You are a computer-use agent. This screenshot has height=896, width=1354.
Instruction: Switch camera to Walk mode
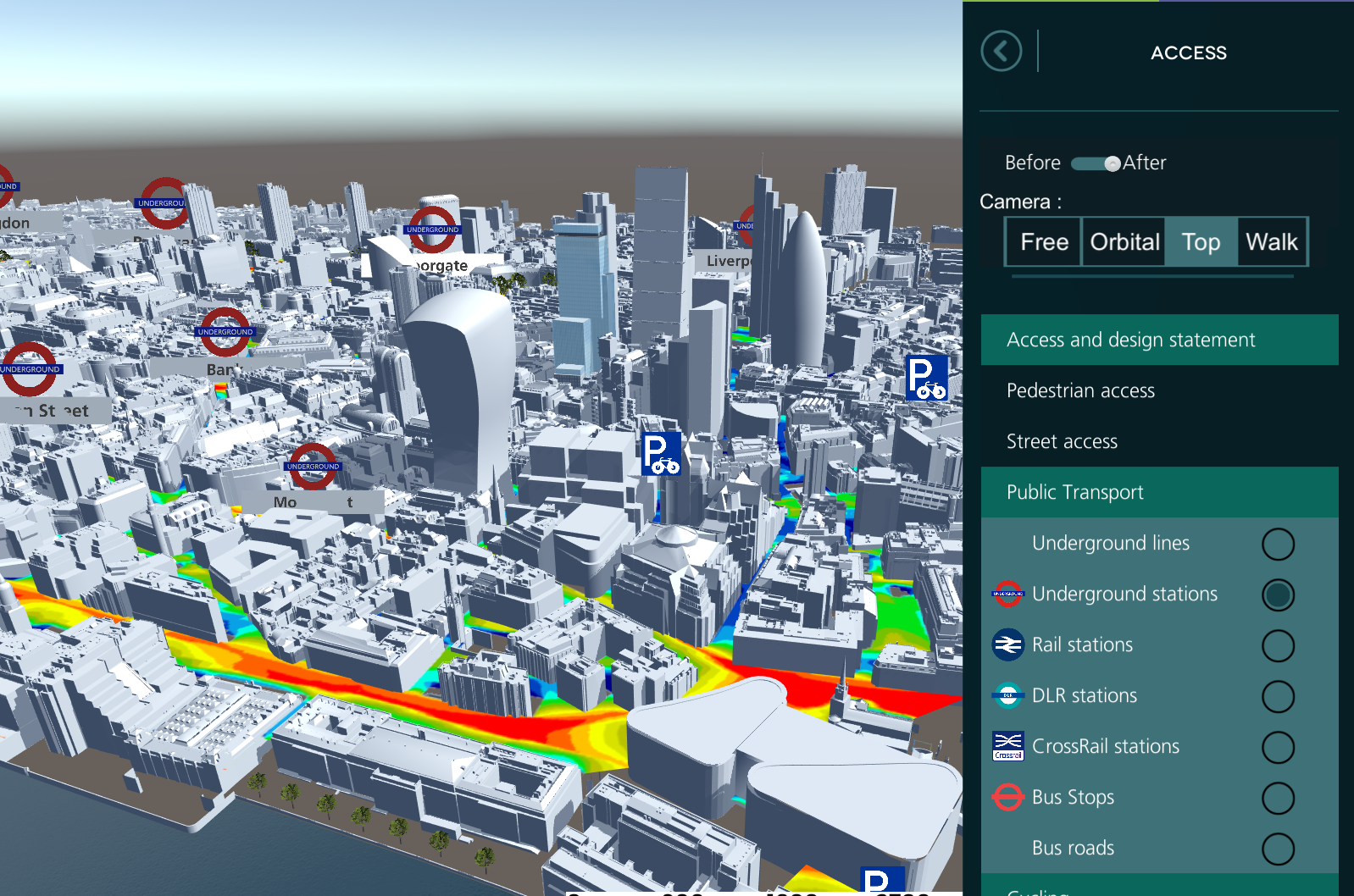(1271, 242)
